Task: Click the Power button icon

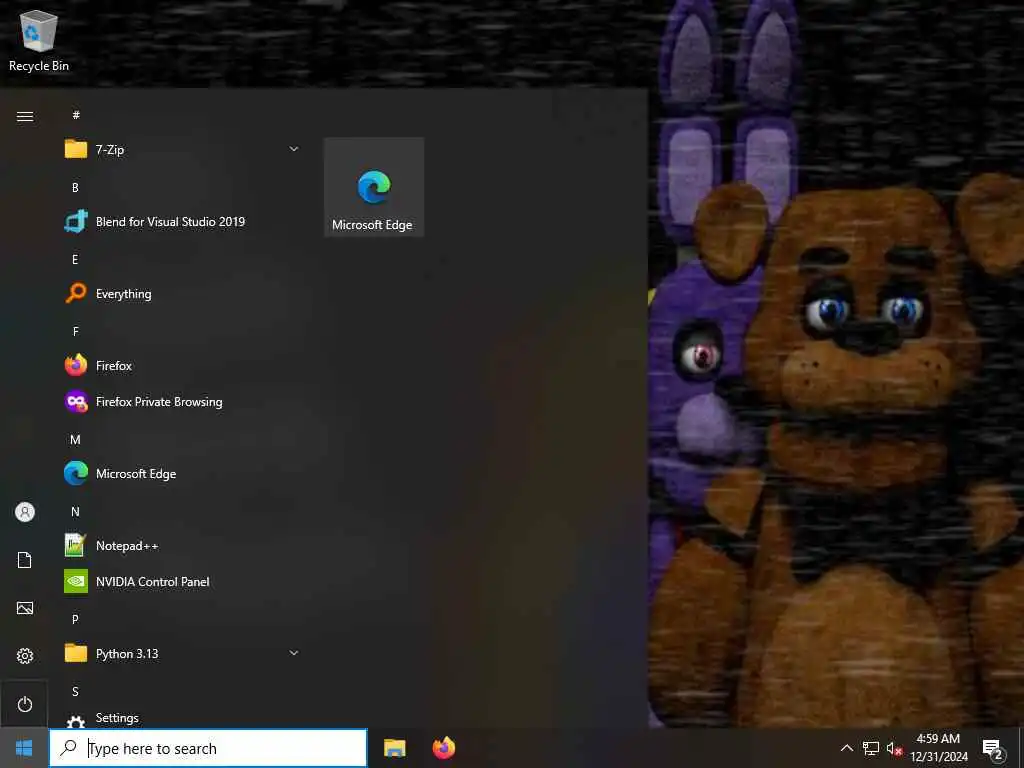Action: [25, 704]
